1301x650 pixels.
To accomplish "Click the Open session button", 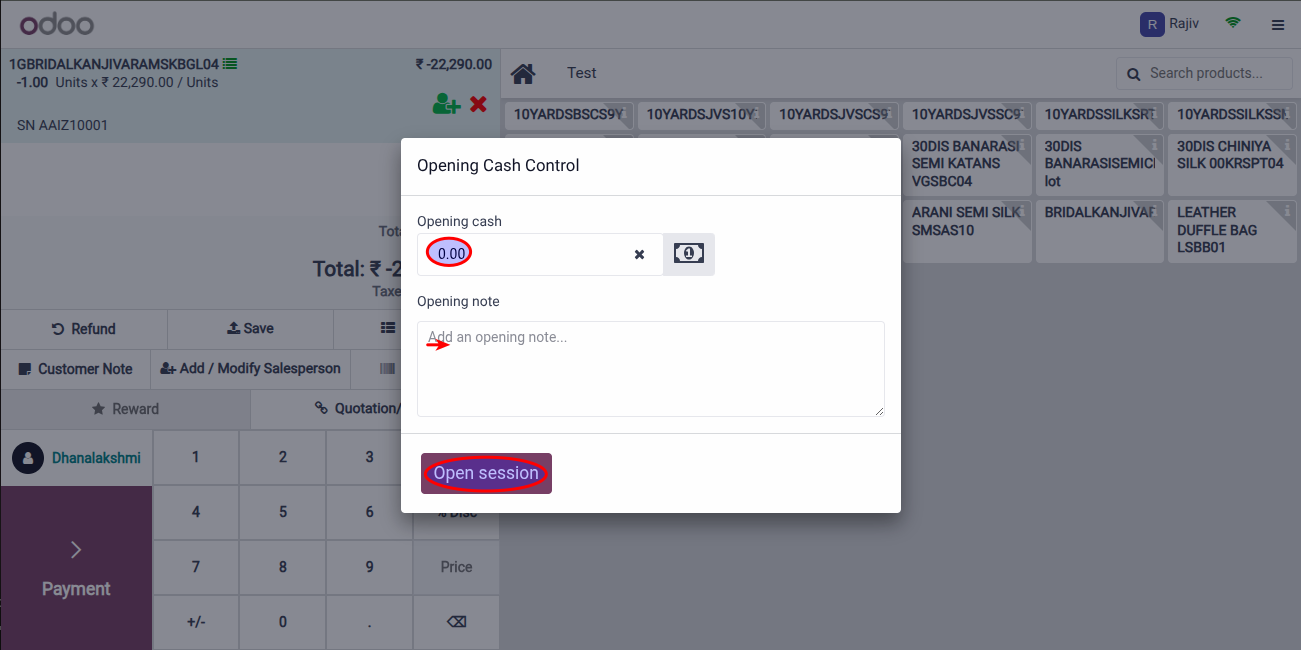I will pyautogui.click(x=486, y=473).
